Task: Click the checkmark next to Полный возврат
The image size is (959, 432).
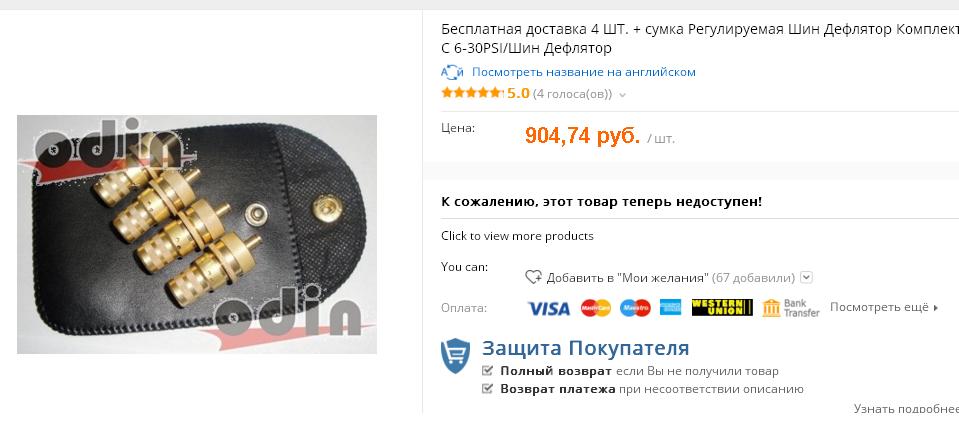Action: [487, 370]
